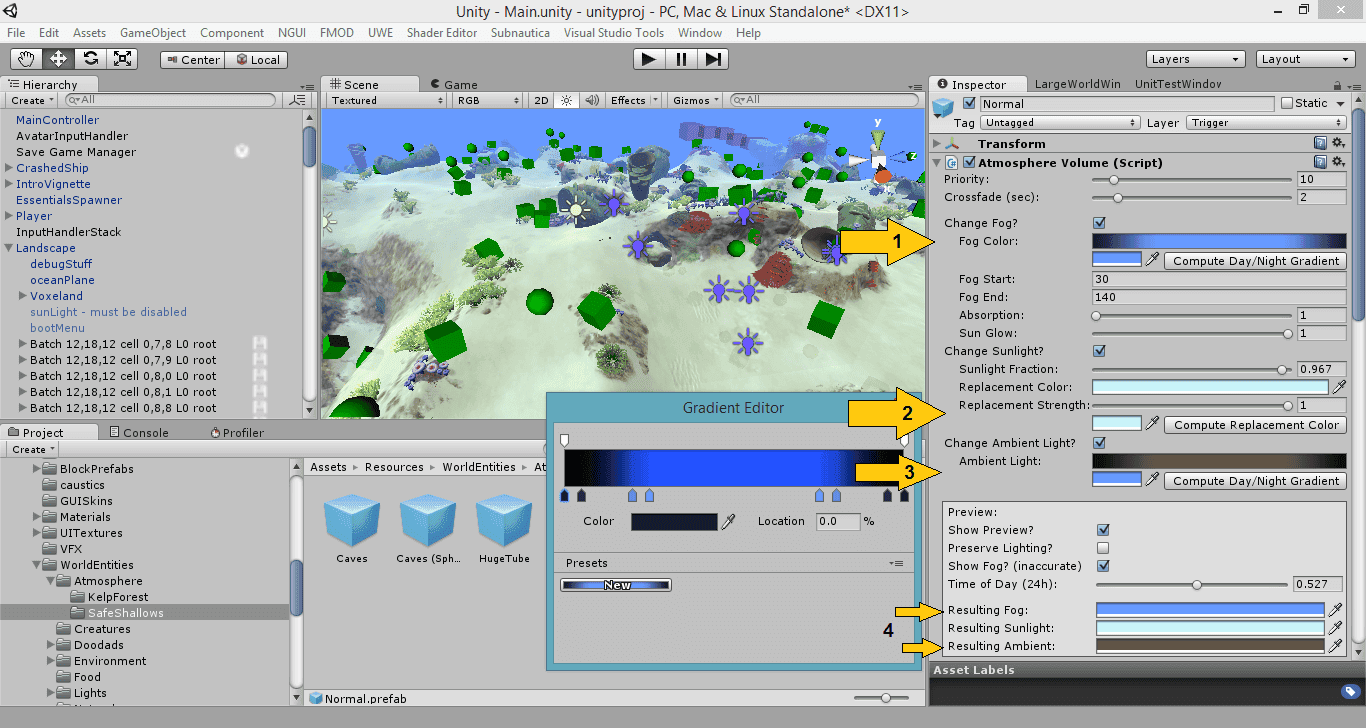Click the Fog Color gradient bar
The width and height of the screenshot is (1366, 728).
coord(1219,241)
